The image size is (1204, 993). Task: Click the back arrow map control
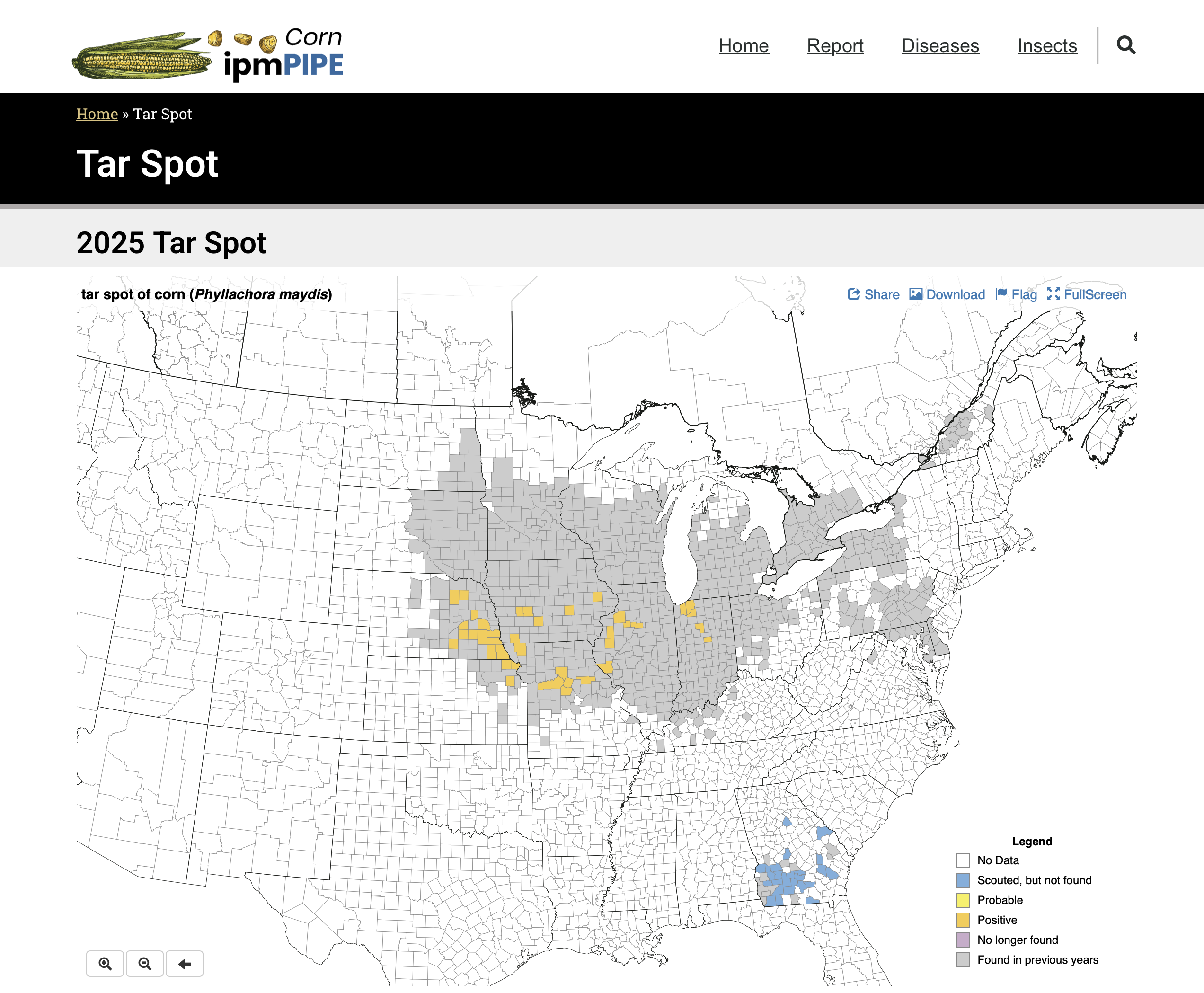184,963
